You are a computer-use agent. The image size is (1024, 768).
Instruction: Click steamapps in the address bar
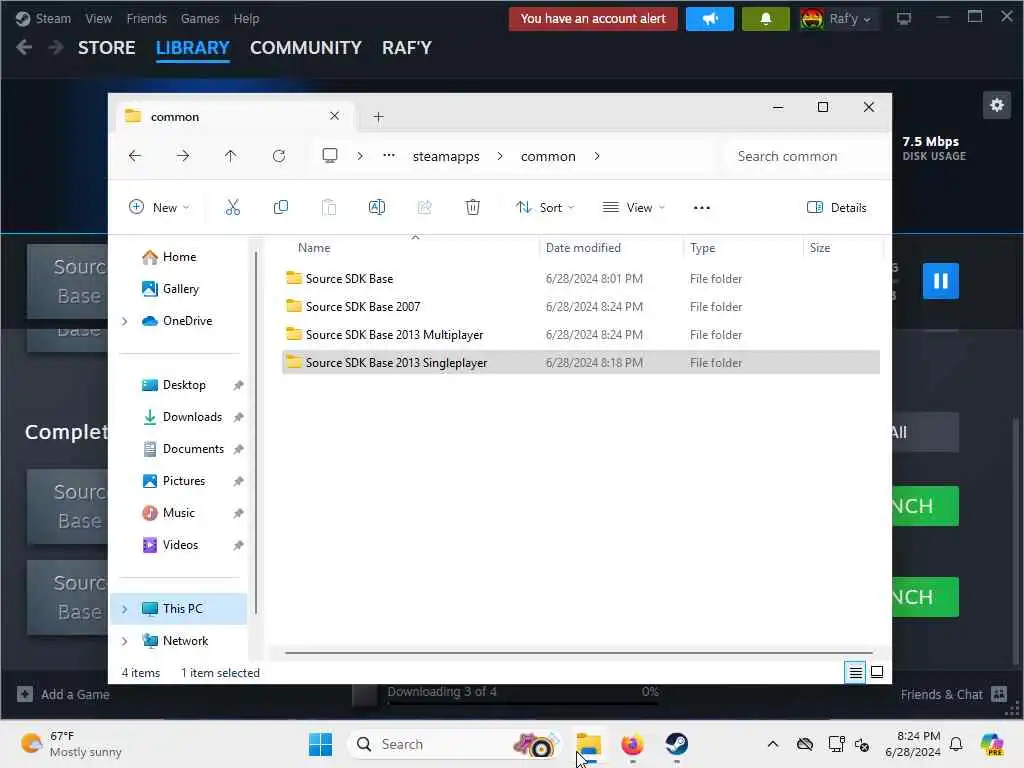(x=446, y=156)
